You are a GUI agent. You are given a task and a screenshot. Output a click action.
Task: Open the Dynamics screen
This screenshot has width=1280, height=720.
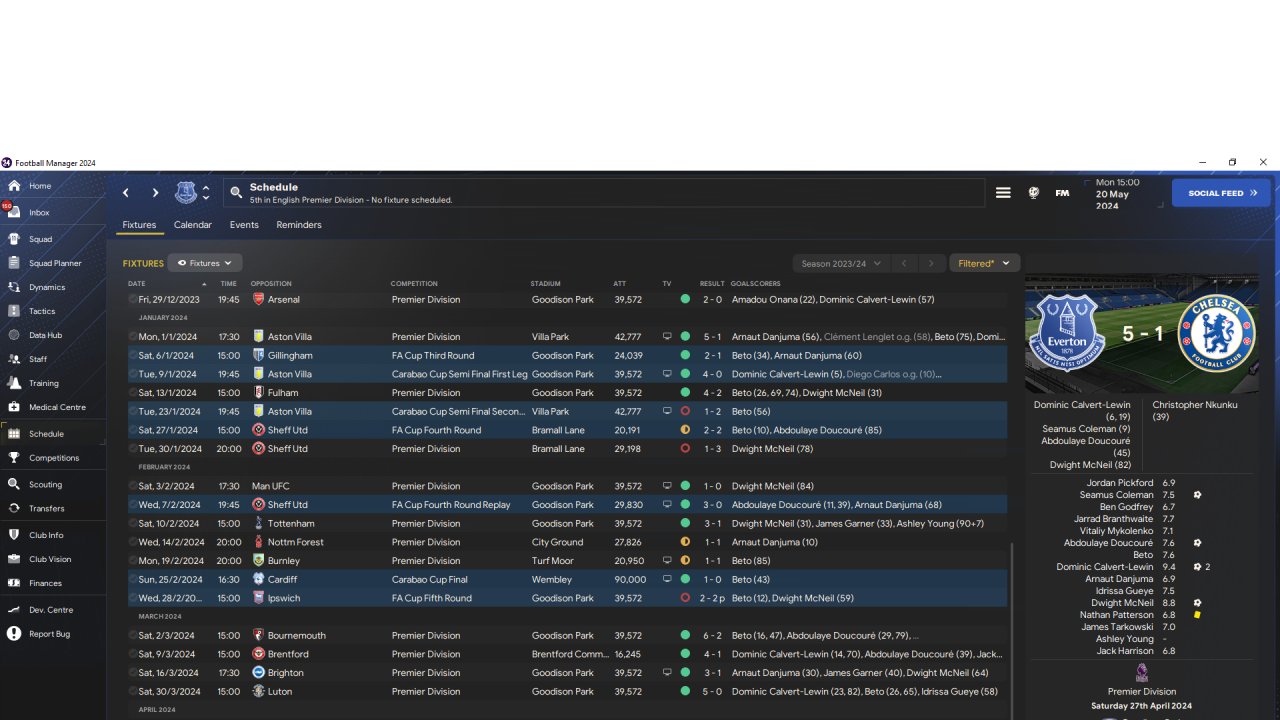[x=47, y=288]
